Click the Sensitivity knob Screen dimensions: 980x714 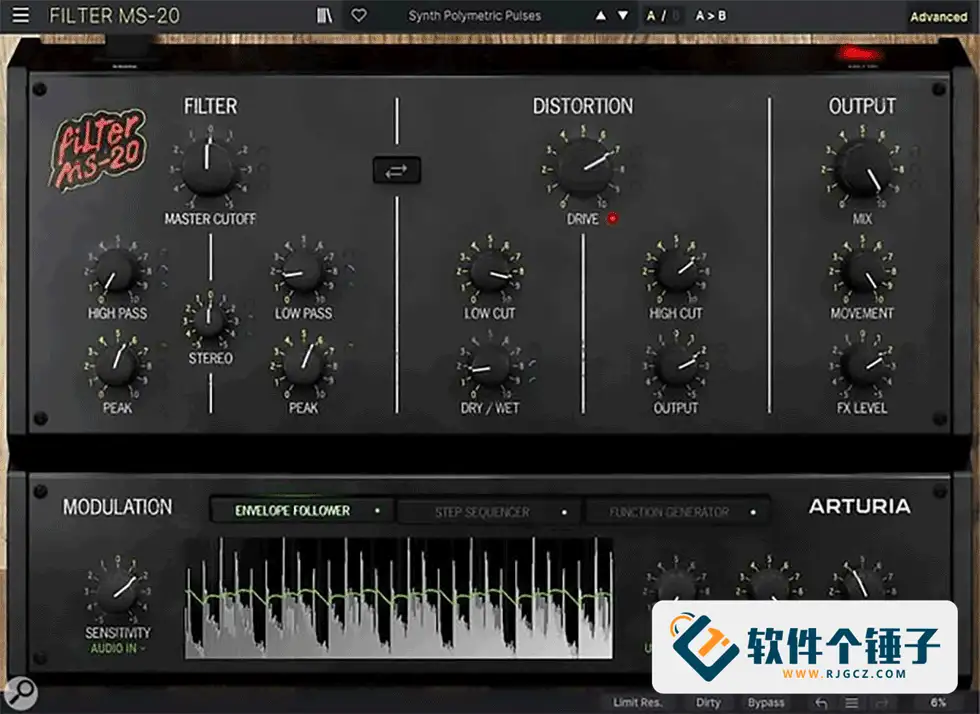click(x=117, y=591)
